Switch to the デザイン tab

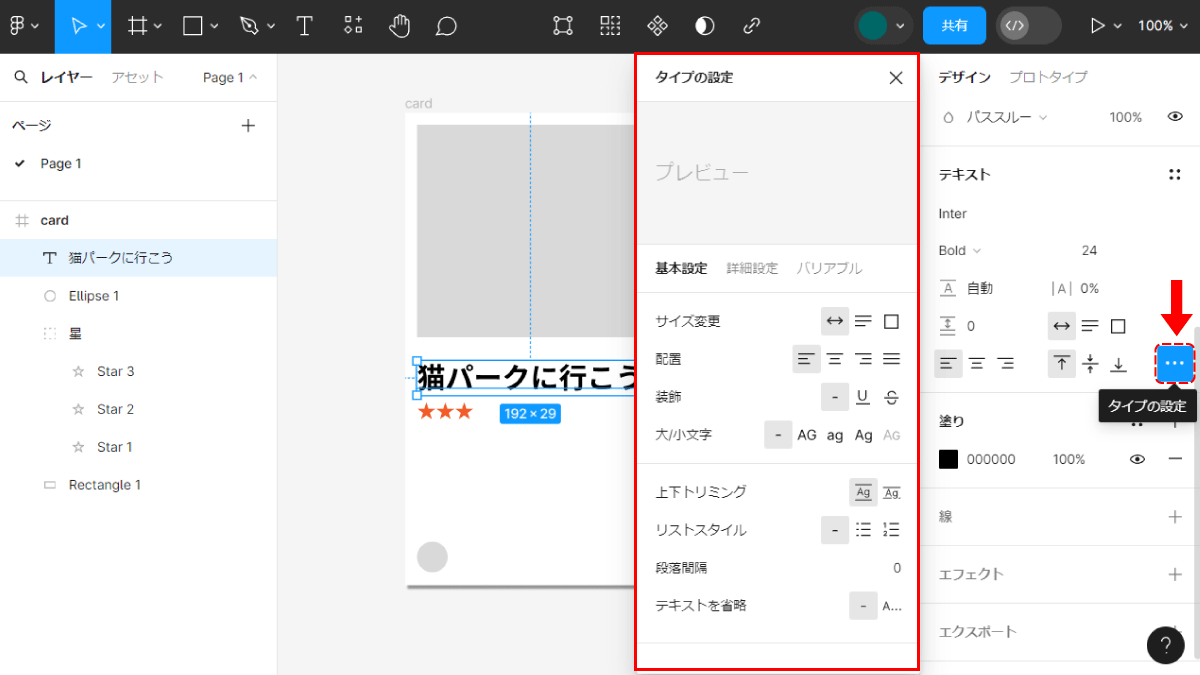pyautogui.click(x=964, y=77)
